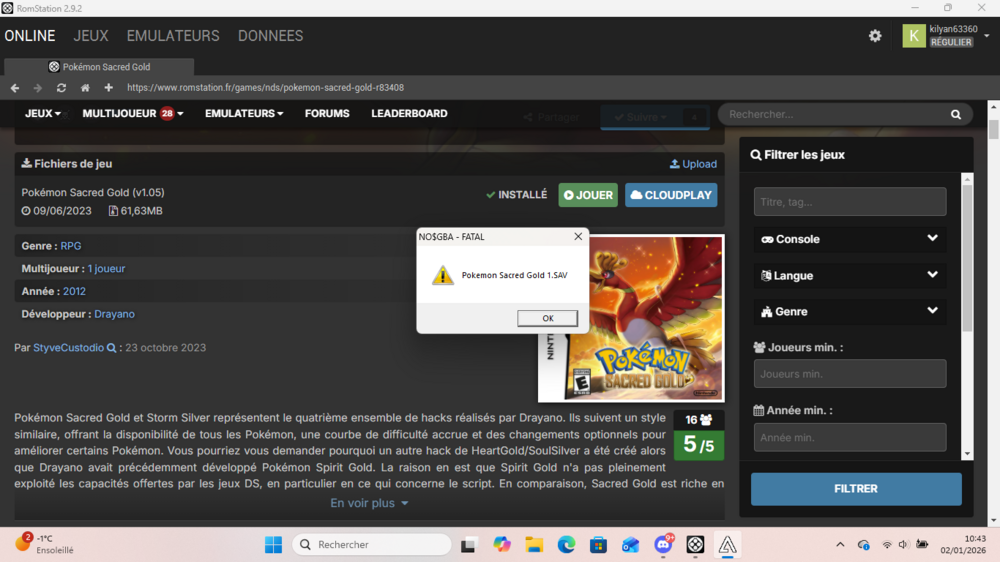Open the MULTIJOUEUR dropdown menu
Screen dimensions: 1000x562
(x=132, y=114)
